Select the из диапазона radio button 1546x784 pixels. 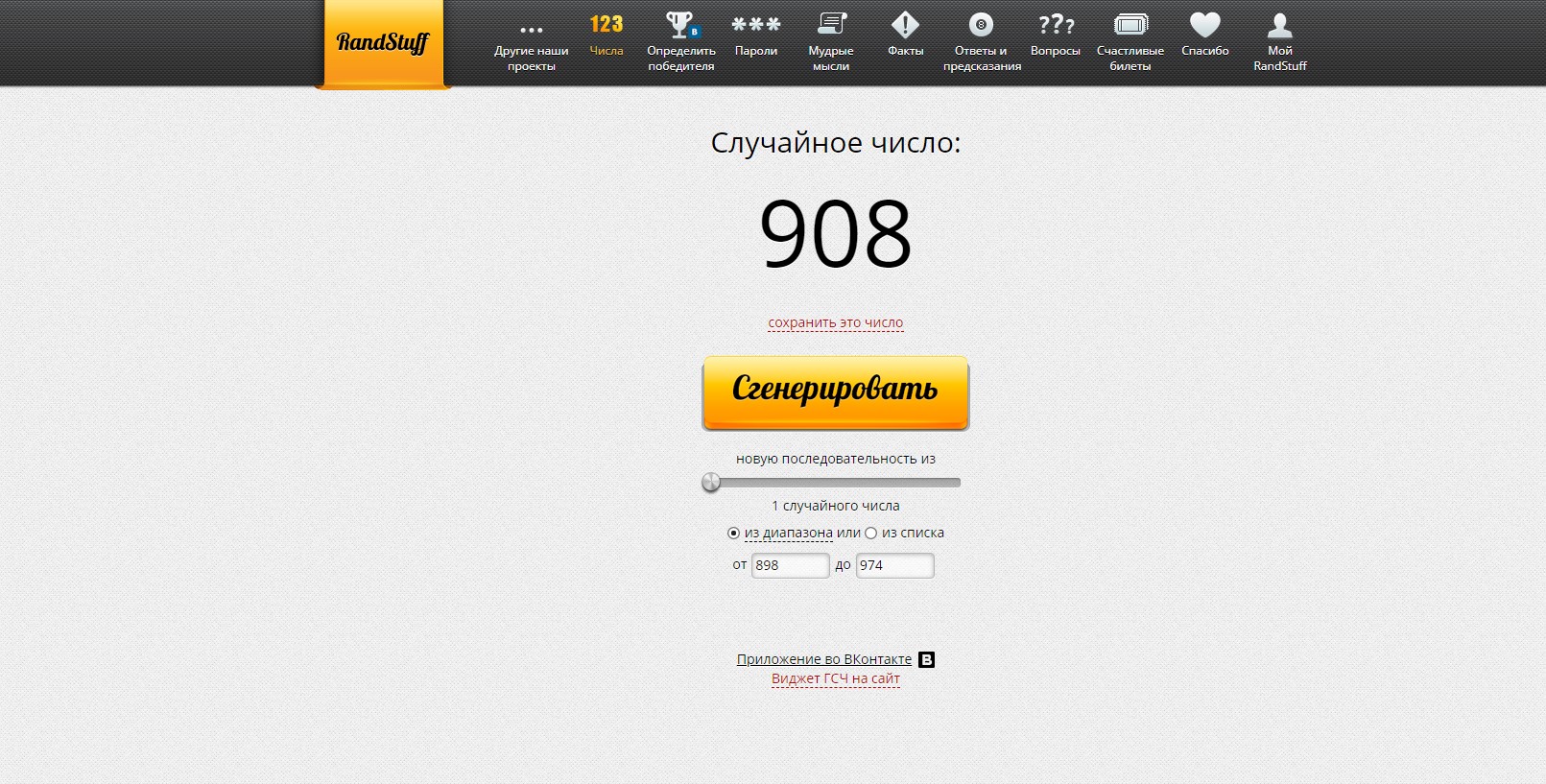[x=733, y=533]
